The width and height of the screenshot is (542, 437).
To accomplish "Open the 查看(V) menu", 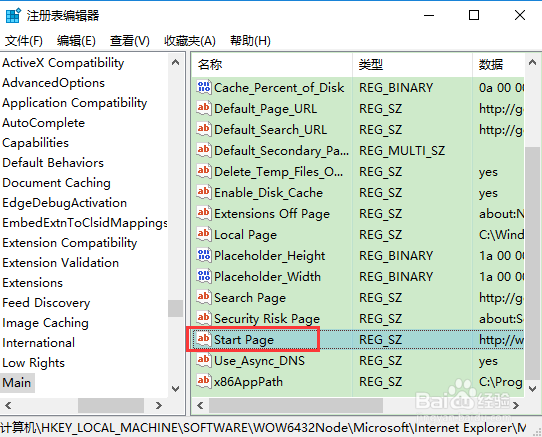I will click(x=130, y=41).
